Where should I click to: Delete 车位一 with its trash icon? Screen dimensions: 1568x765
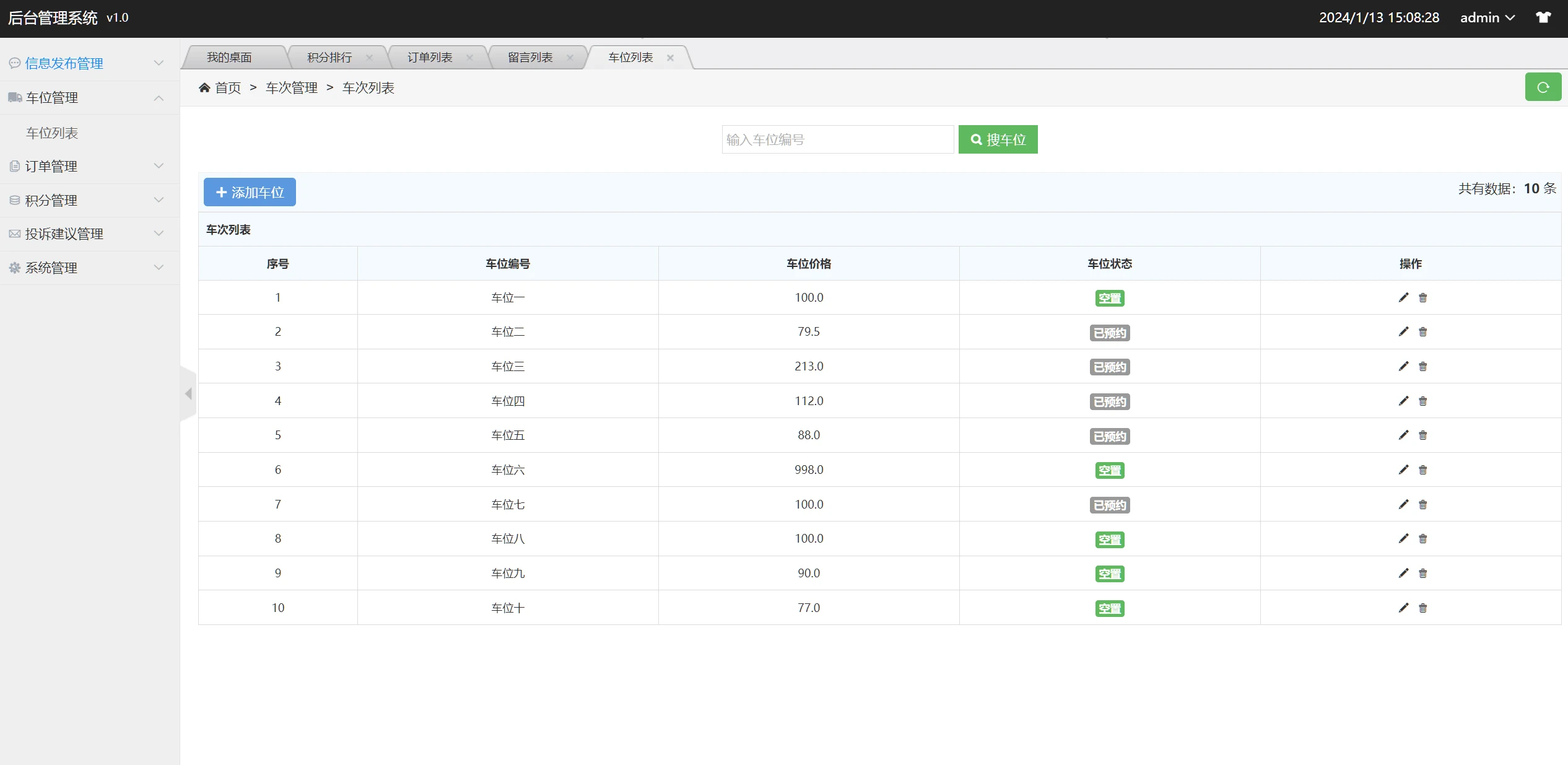pyautogui.click(x=1423, y=298)
